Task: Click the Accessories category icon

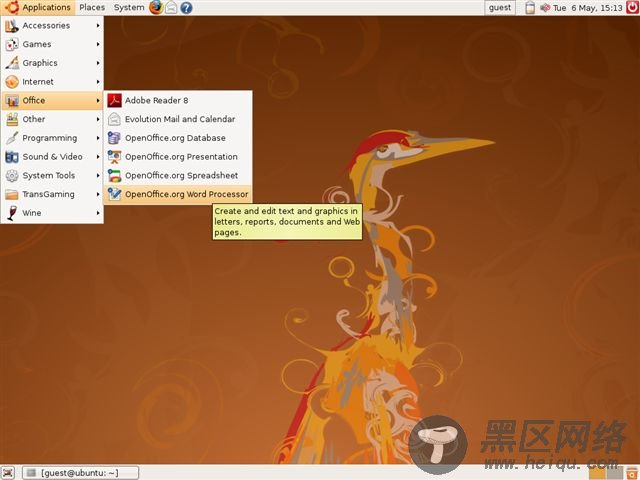Action: click(x=12, y=25)
